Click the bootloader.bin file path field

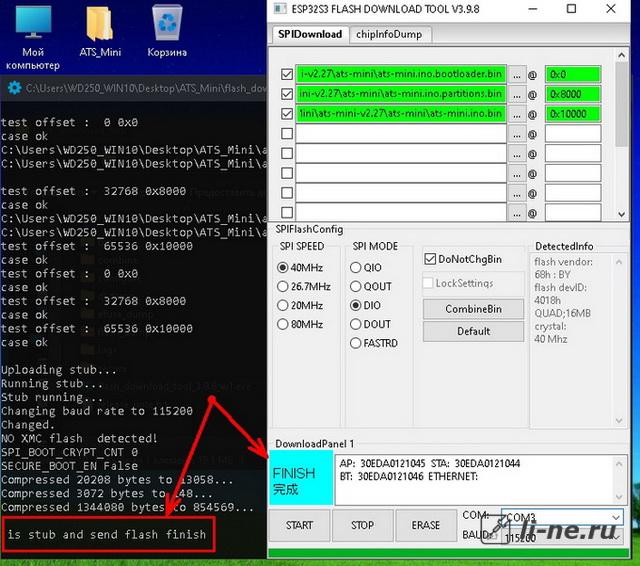tap(401, 74)
